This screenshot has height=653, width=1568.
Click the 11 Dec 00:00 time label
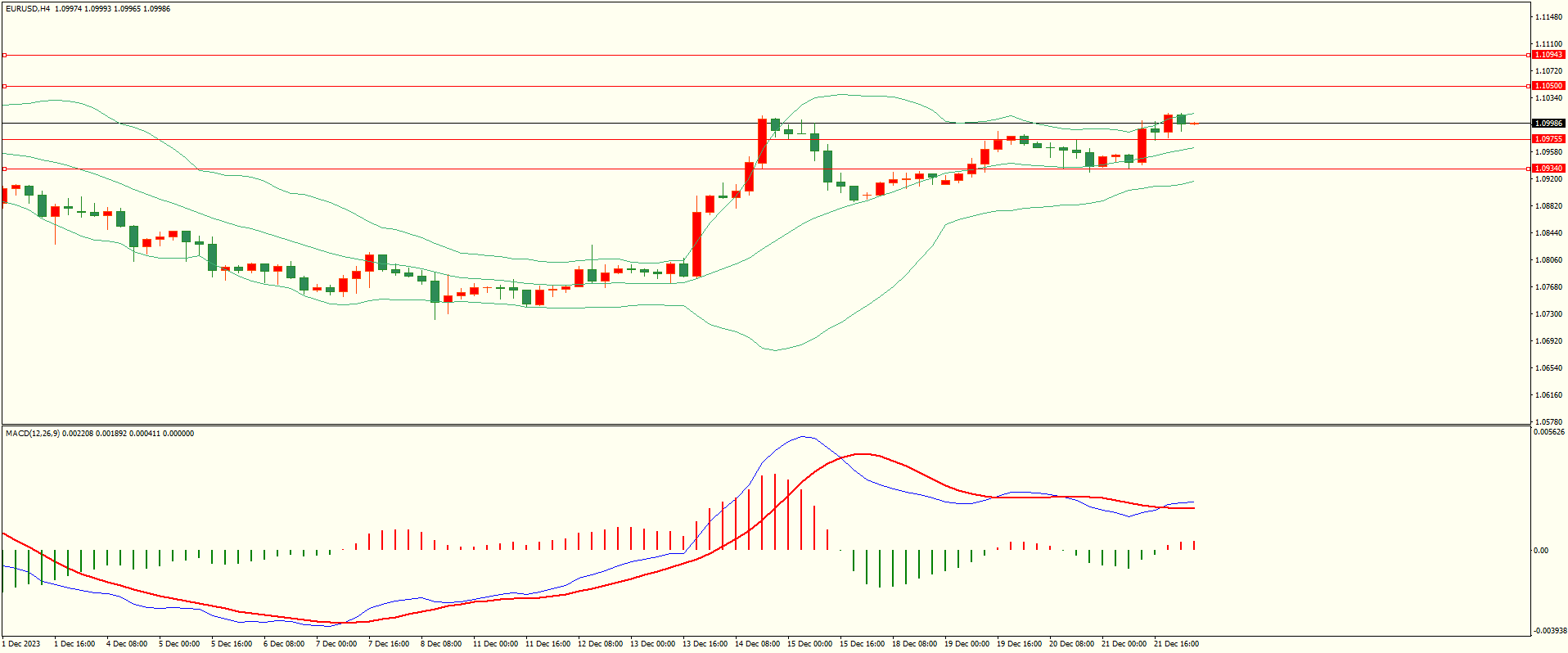pyautogui.click(x=495, y=644)
